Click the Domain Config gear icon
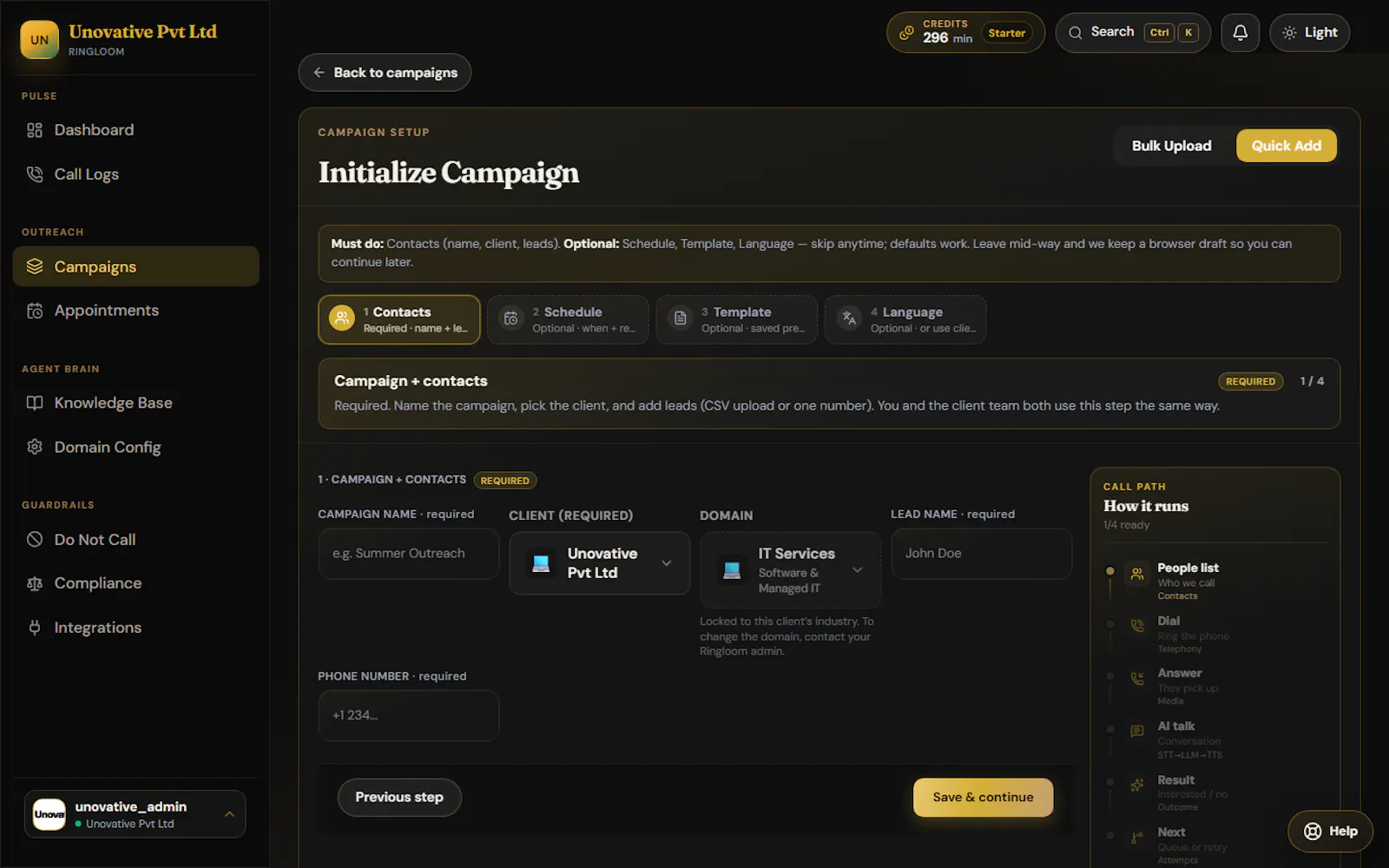 click(x=35, y=447)
